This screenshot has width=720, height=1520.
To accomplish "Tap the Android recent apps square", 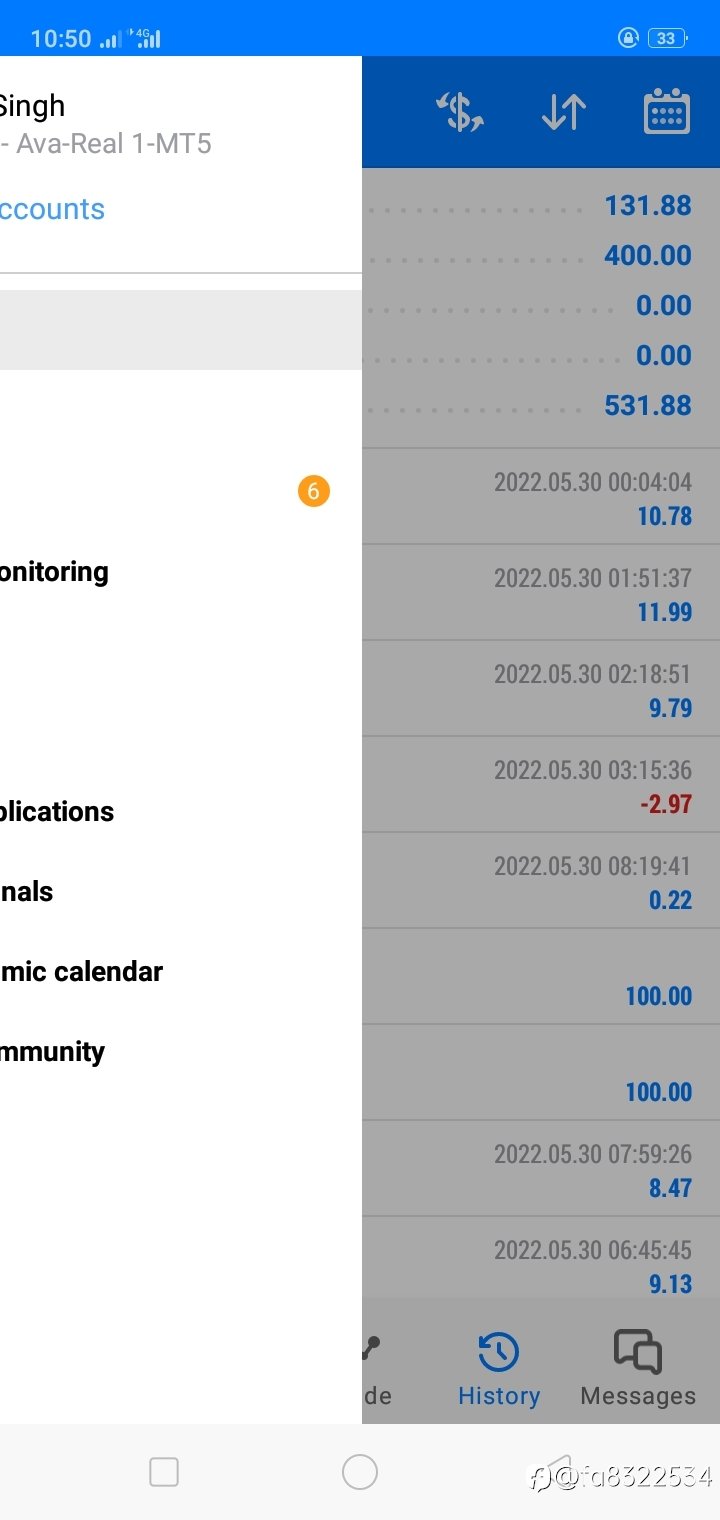I will pyautogui.click(x=164, y=1472).
